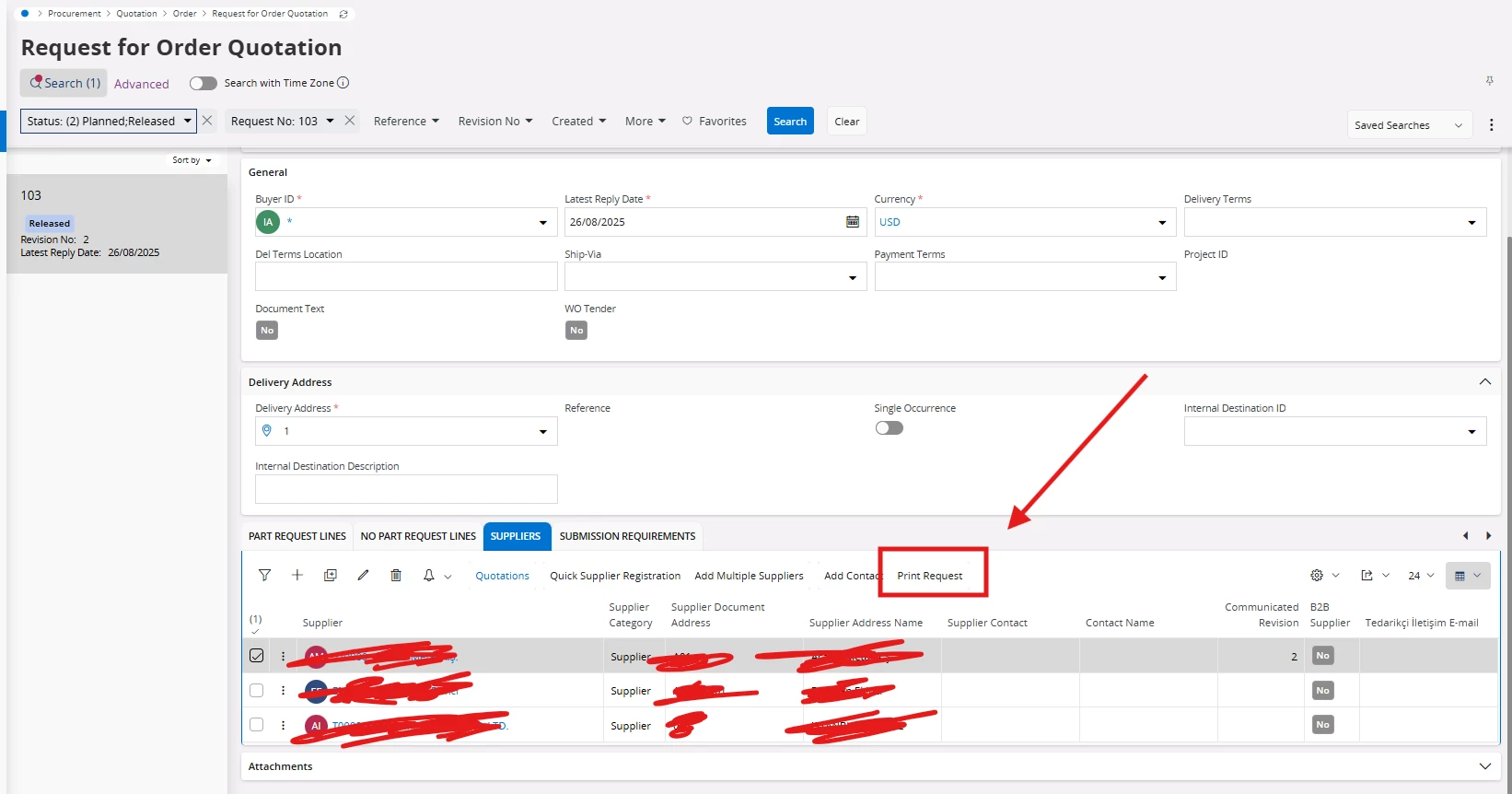Expand the Revision No filter dropdown
The width and height of the screenshot is (1512, 794).
click(x=495, y=122)
